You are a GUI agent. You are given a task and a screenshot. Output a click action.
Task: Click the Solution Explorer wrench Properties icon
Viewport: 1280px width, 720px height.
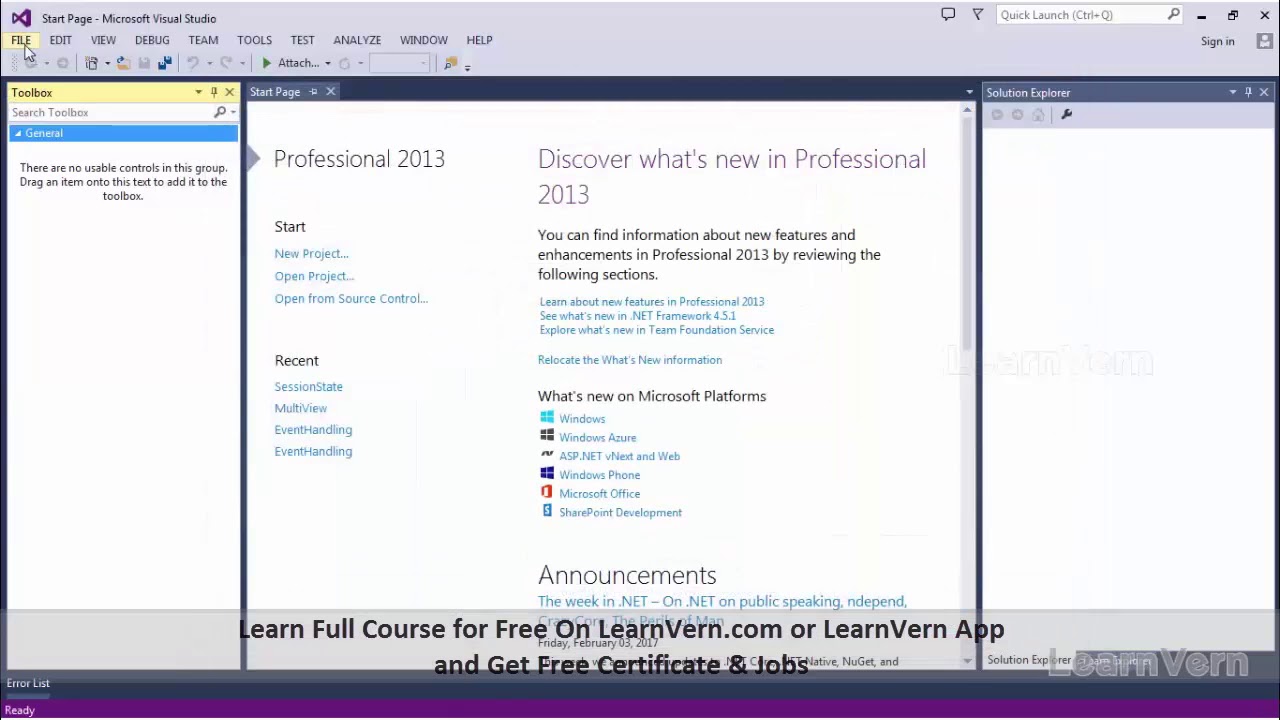tap(1066, 115)
